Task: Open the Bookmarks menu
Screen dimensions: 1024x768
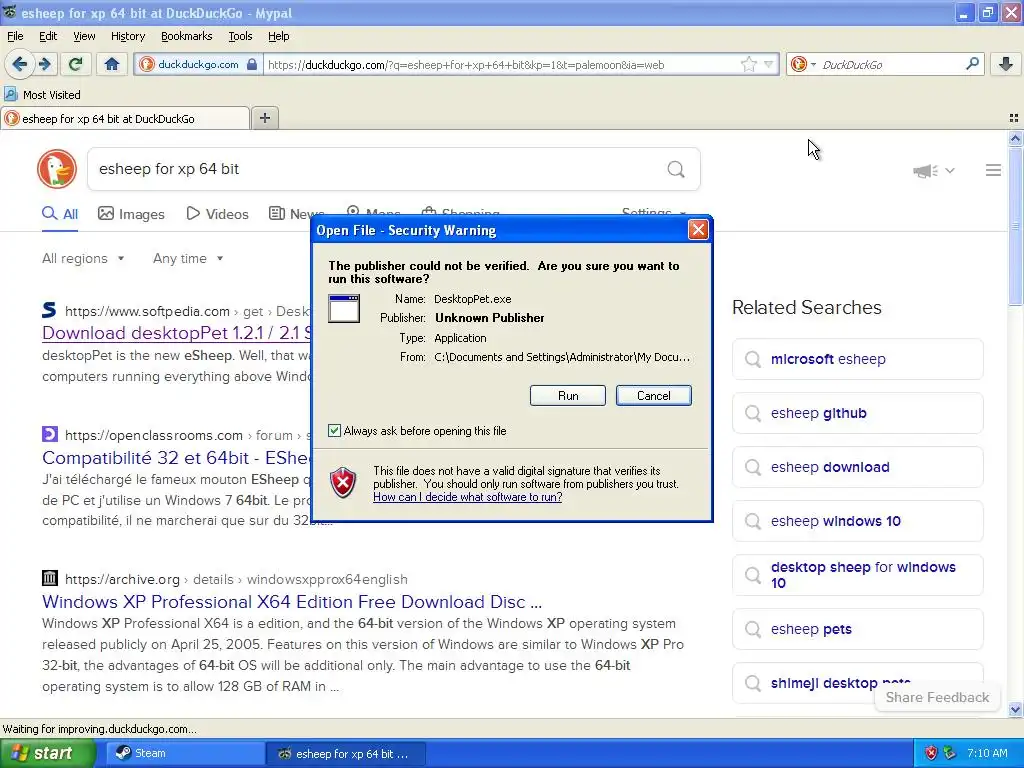Action: pos(186,36)
